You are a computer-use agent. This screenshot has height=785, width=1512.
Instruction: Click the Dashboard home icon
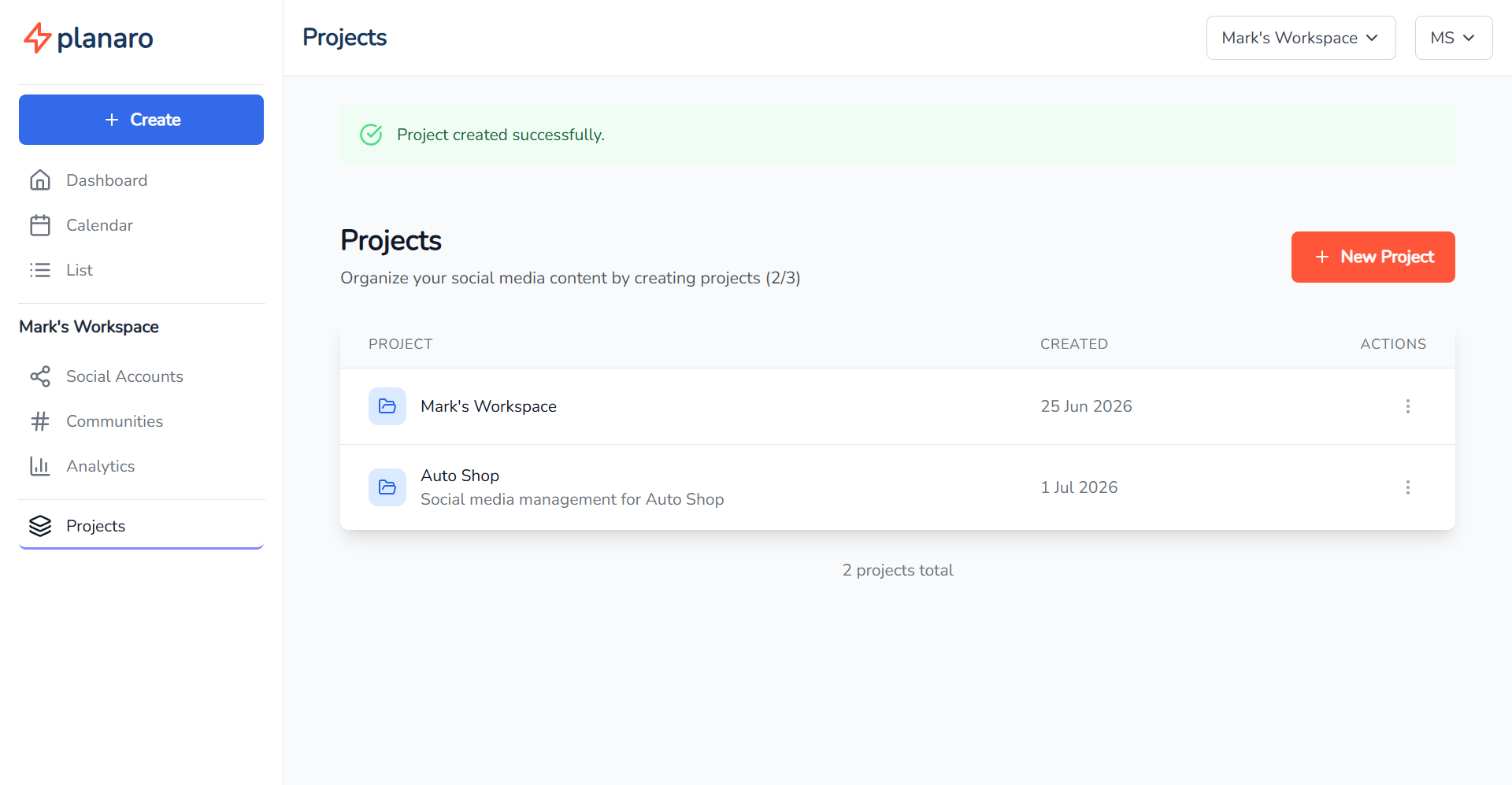(40, 180)
